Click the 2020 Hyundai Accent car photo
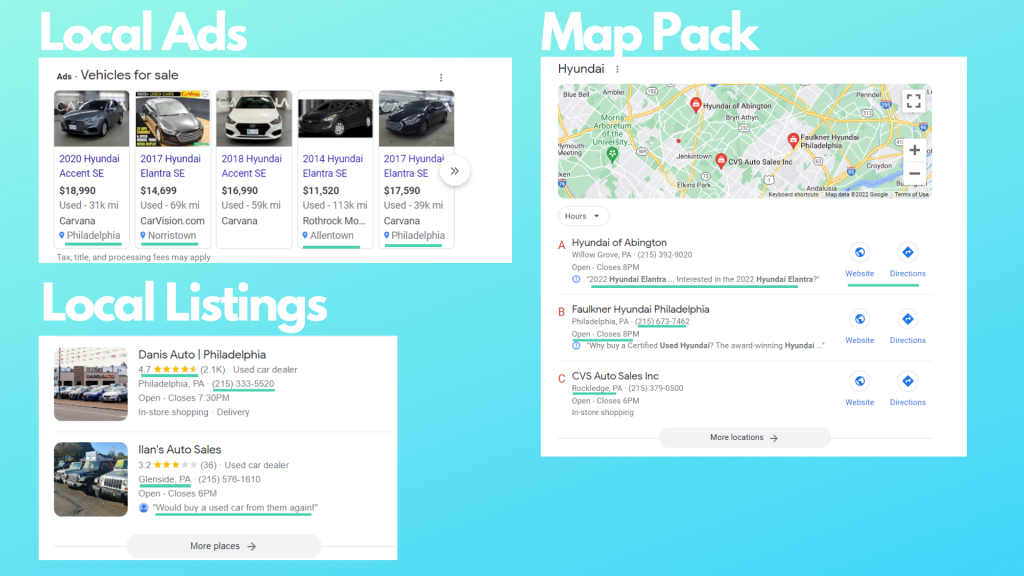Image resolution: width=1024 pixels, height=576 pixels. click(x=91, y=118)
